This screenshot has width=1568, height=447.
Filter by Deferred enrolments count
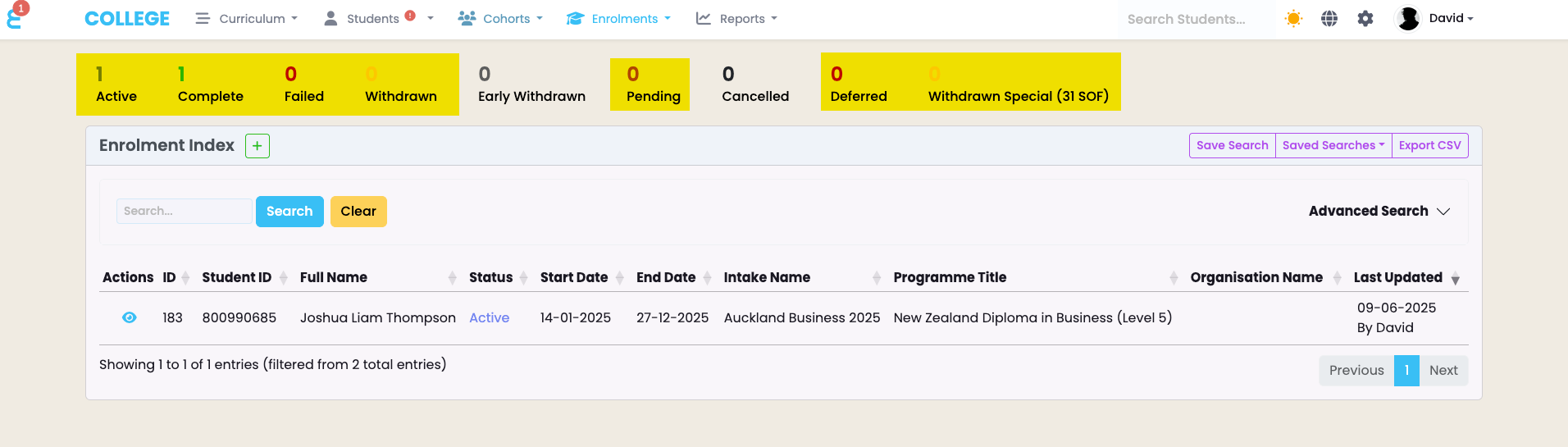coord(859,84)
